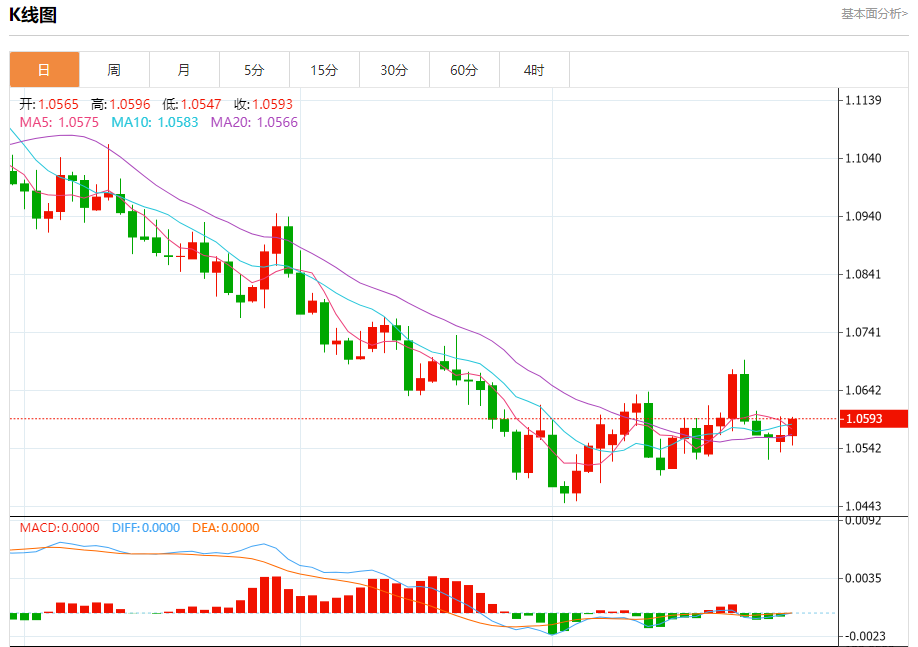
Task: Click the DIFF value label
Action: tap(146, 528)
